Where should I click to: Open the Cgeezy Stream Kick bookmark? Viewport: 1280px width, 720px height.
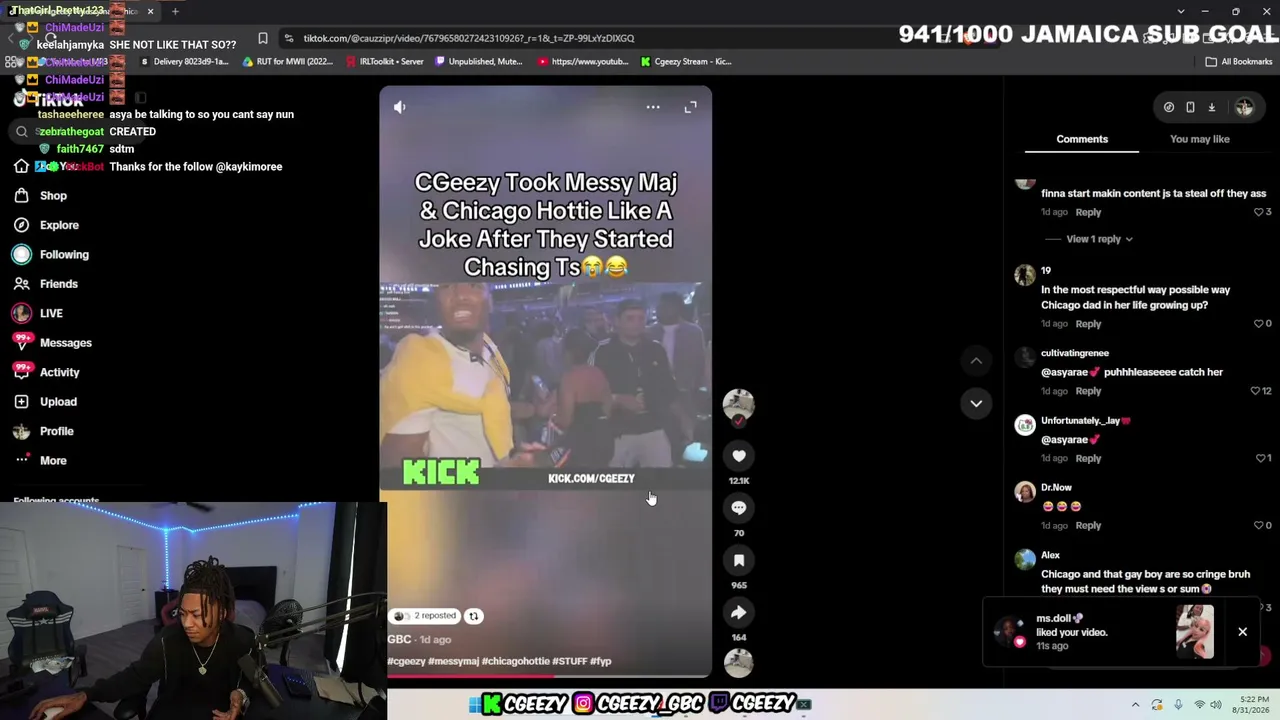coord(686,62)
